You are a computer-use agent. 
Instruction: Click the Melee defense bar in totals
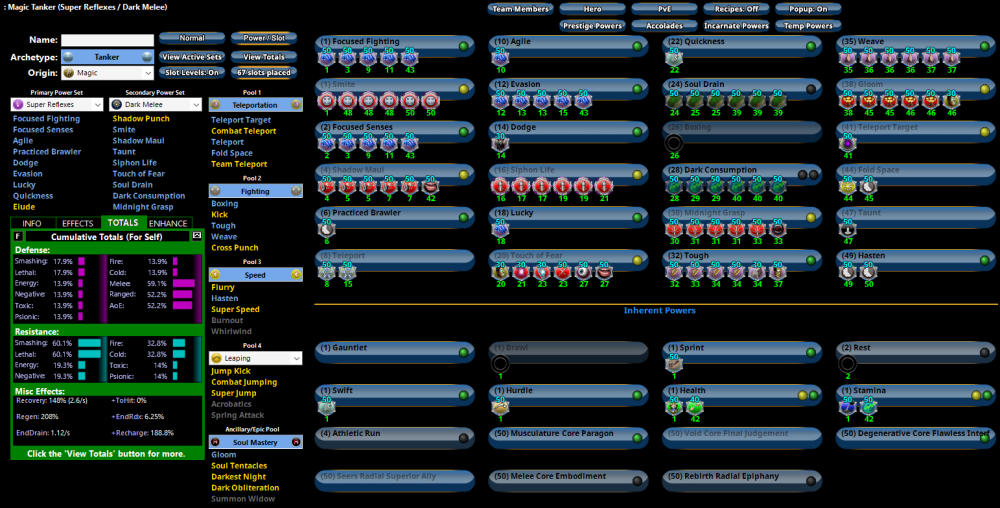point(183,283)
